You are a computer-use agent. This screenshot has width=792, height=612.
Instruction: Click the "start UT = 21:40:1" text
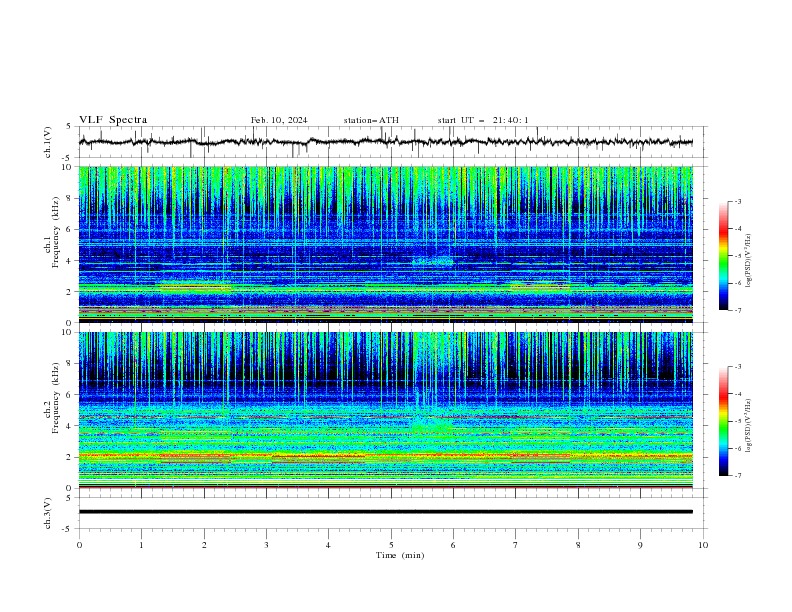[483, 120]
